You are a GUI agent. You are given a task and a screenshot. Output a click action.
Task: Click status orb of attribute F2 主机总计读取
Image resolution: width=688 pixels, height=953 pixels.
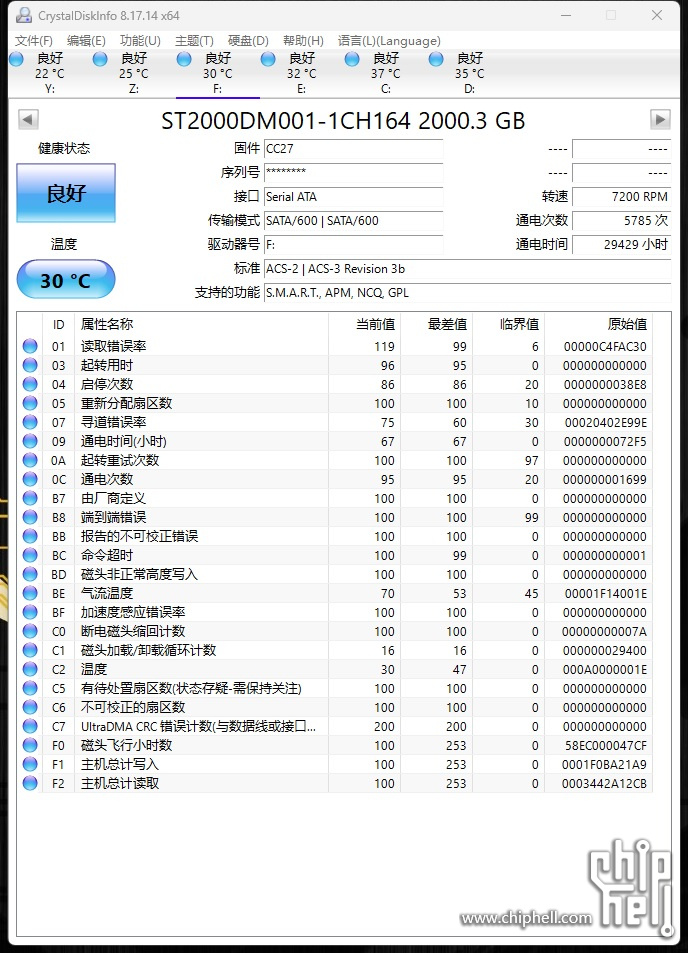click(30, 783)
